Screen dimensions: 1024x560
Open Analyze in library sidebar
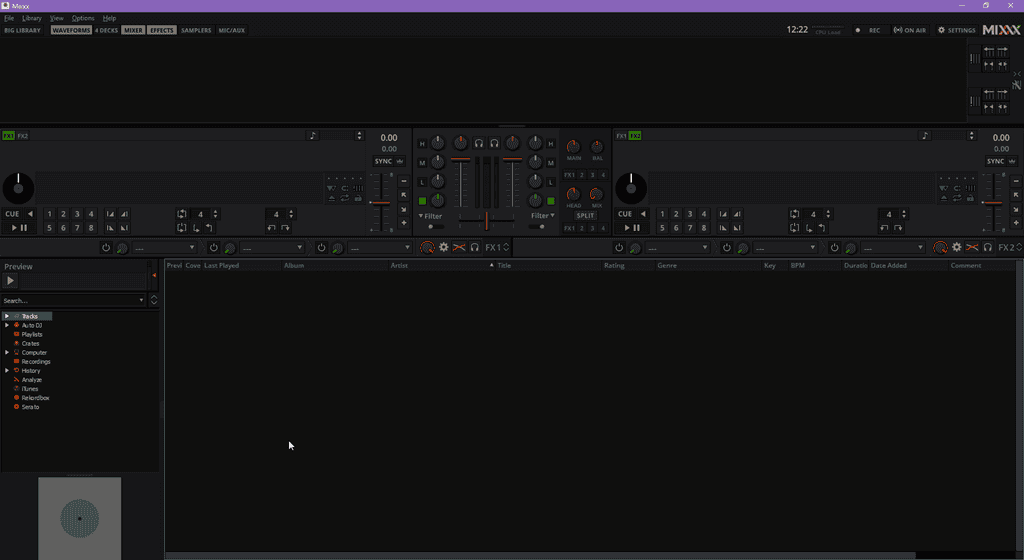31,380
